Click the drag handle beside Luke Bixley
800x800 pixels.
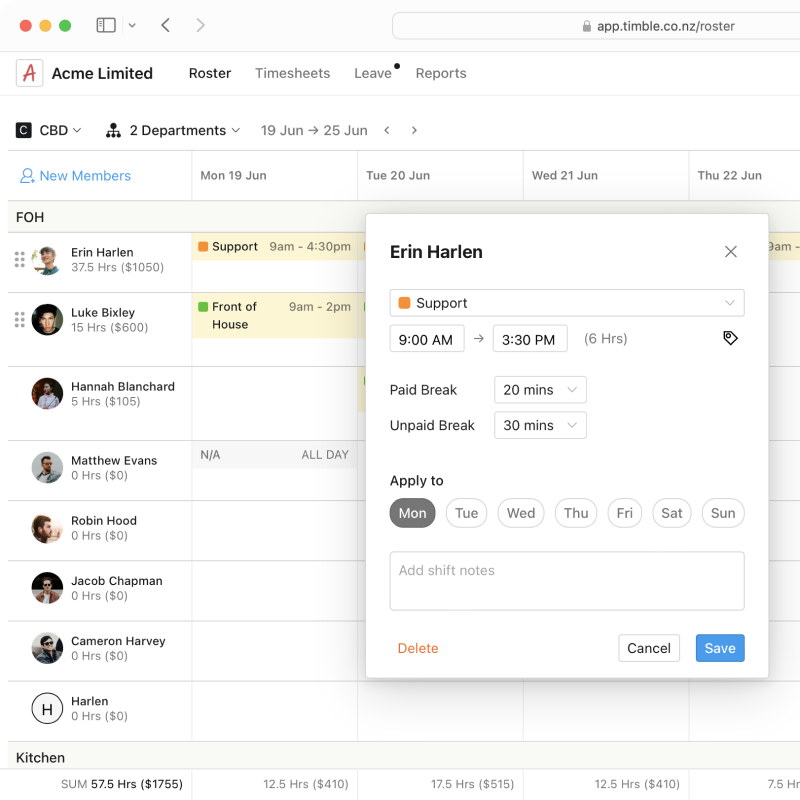pyautogui.click(x=18, y=319)
